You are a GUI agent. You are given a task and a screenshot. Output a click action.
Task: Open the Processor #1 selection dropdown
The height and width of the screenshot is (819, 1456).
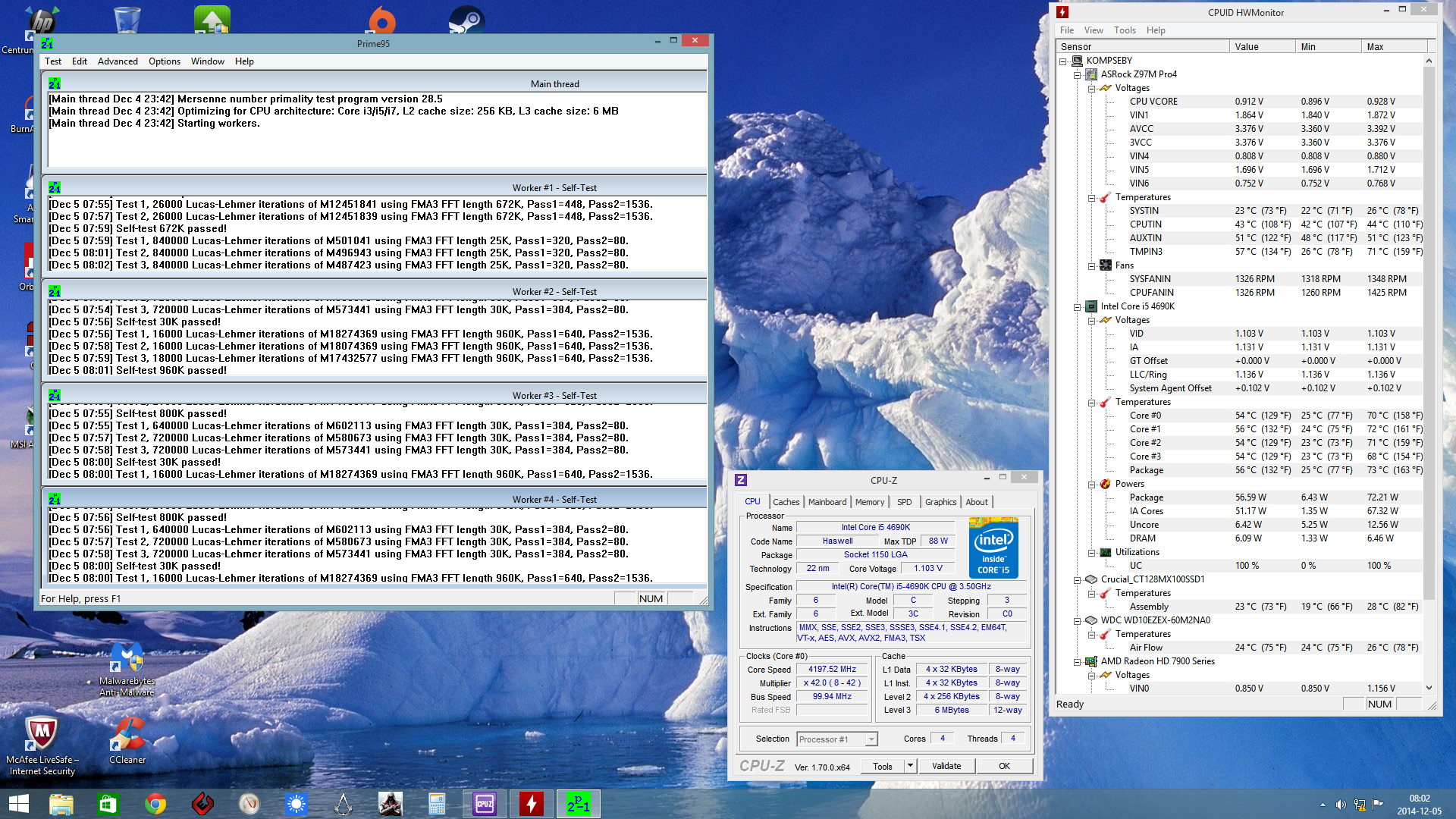tap(871, 739)
